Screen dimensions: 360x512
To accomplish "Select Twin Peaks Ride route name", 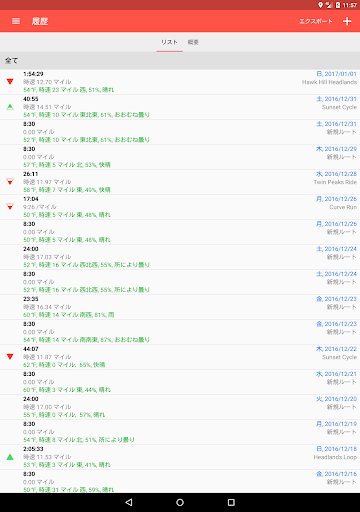I will [335, 182].
